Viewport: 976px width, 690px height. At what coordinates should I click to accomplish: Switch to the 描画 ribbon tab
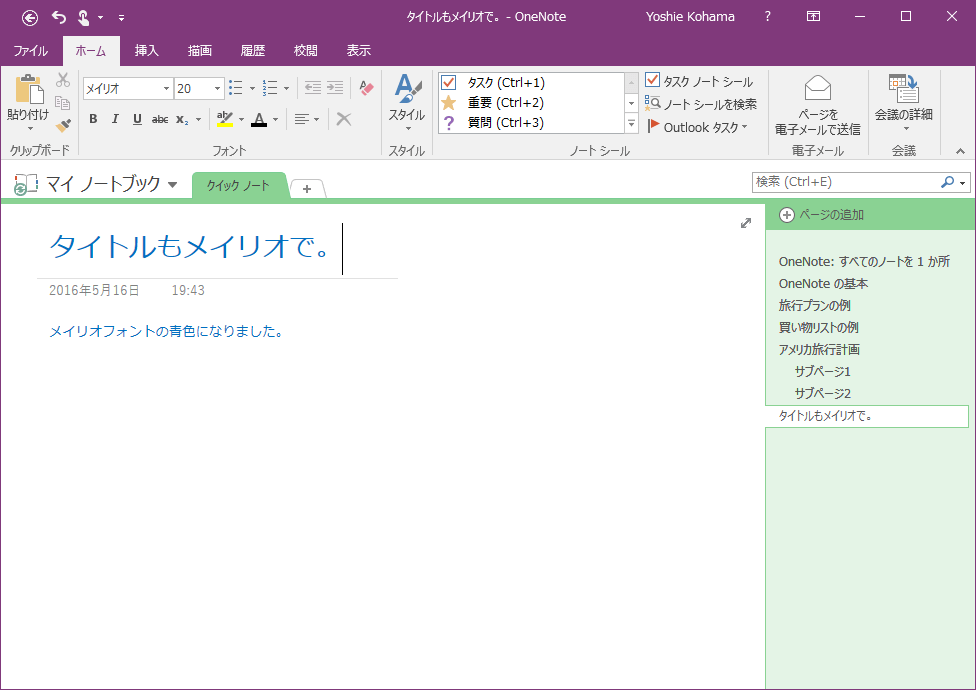click(199, 51)
